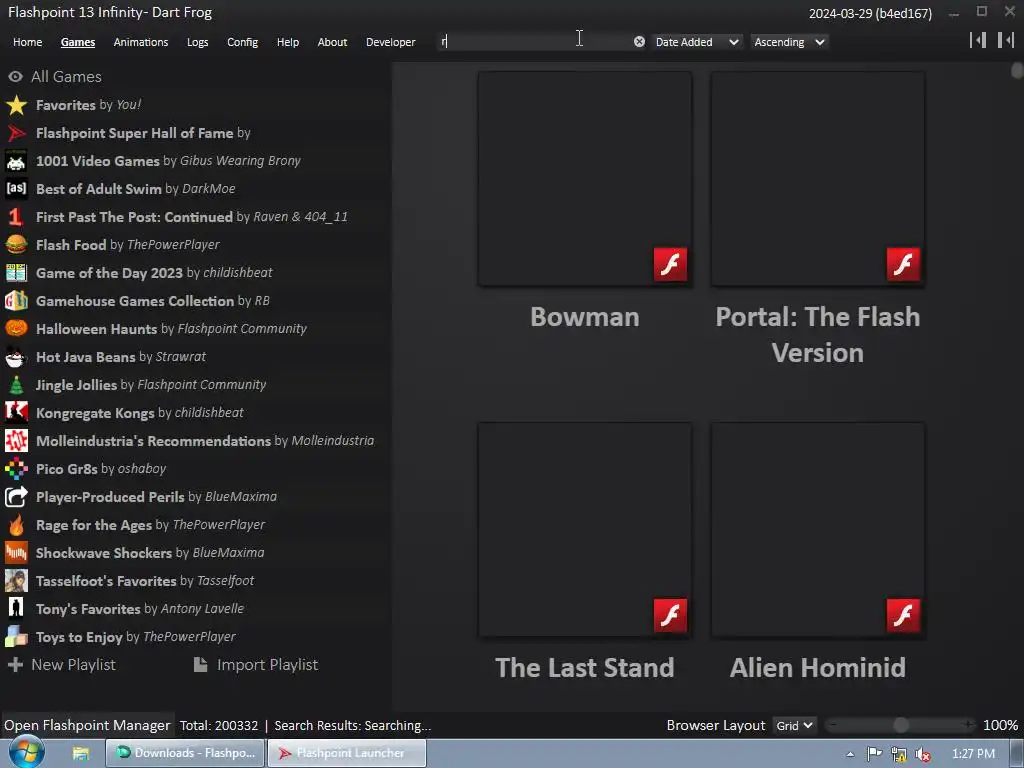Toggle the left sidebar panel icon

978,40
